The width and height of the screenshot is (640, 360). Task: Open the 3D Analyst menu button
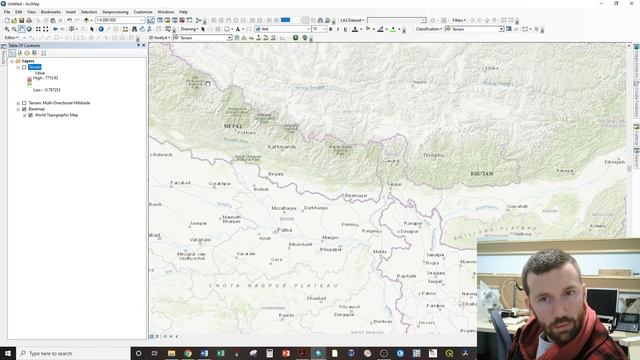click(x=159, y=38)
